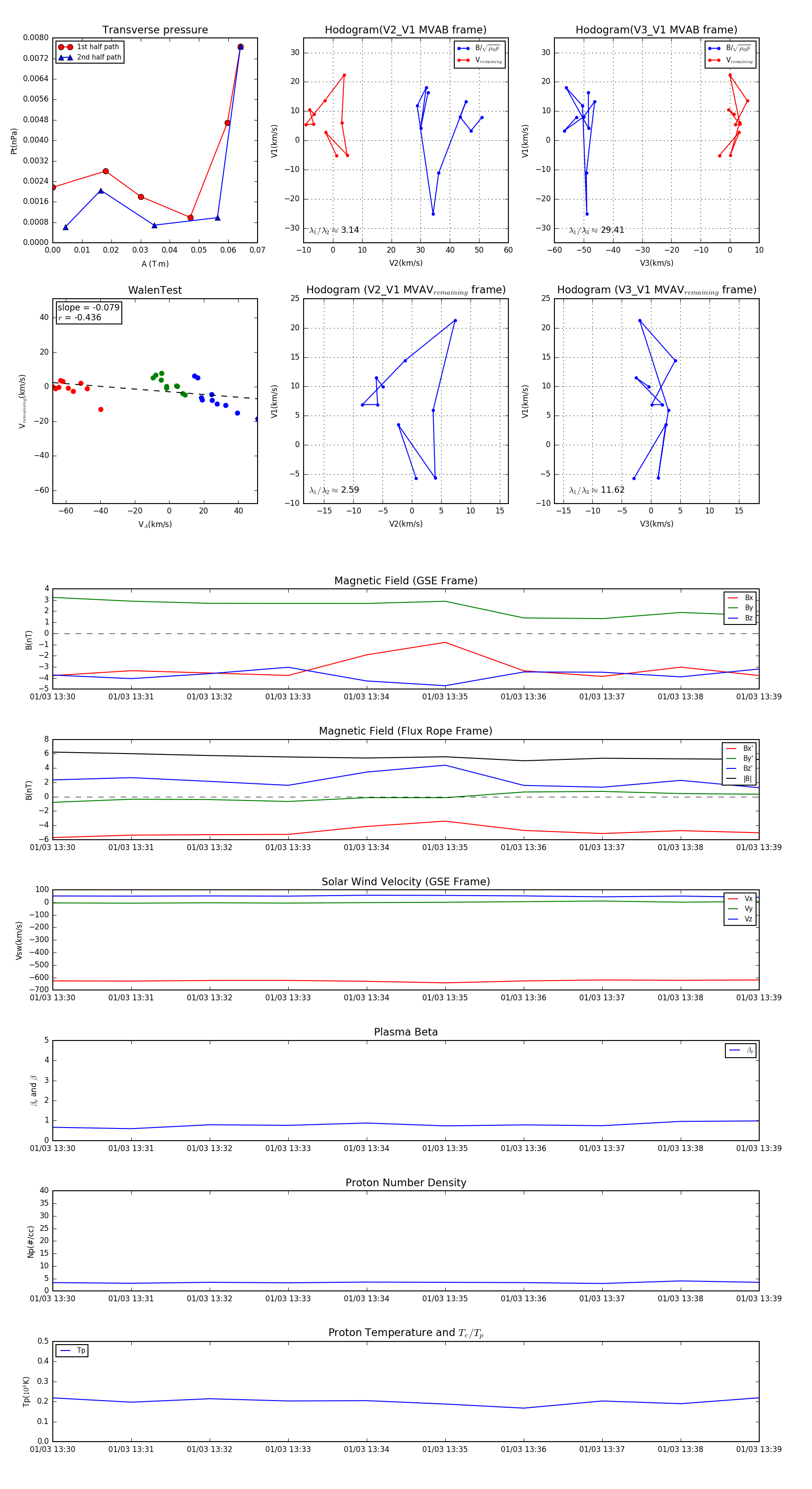Click the "Hodogram (V3_V1 MVAV remaining frame)" title
812x1489 pixels.
click(x=656, y=290)
